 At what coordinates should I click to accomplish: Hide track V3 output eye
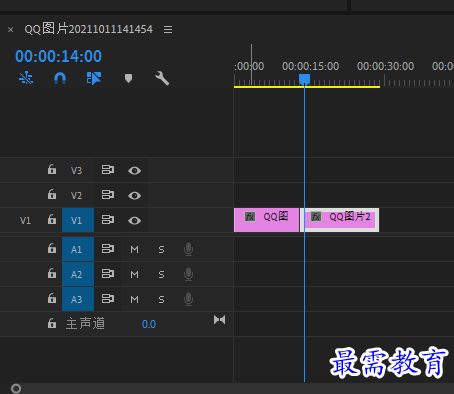pos(134,171)
